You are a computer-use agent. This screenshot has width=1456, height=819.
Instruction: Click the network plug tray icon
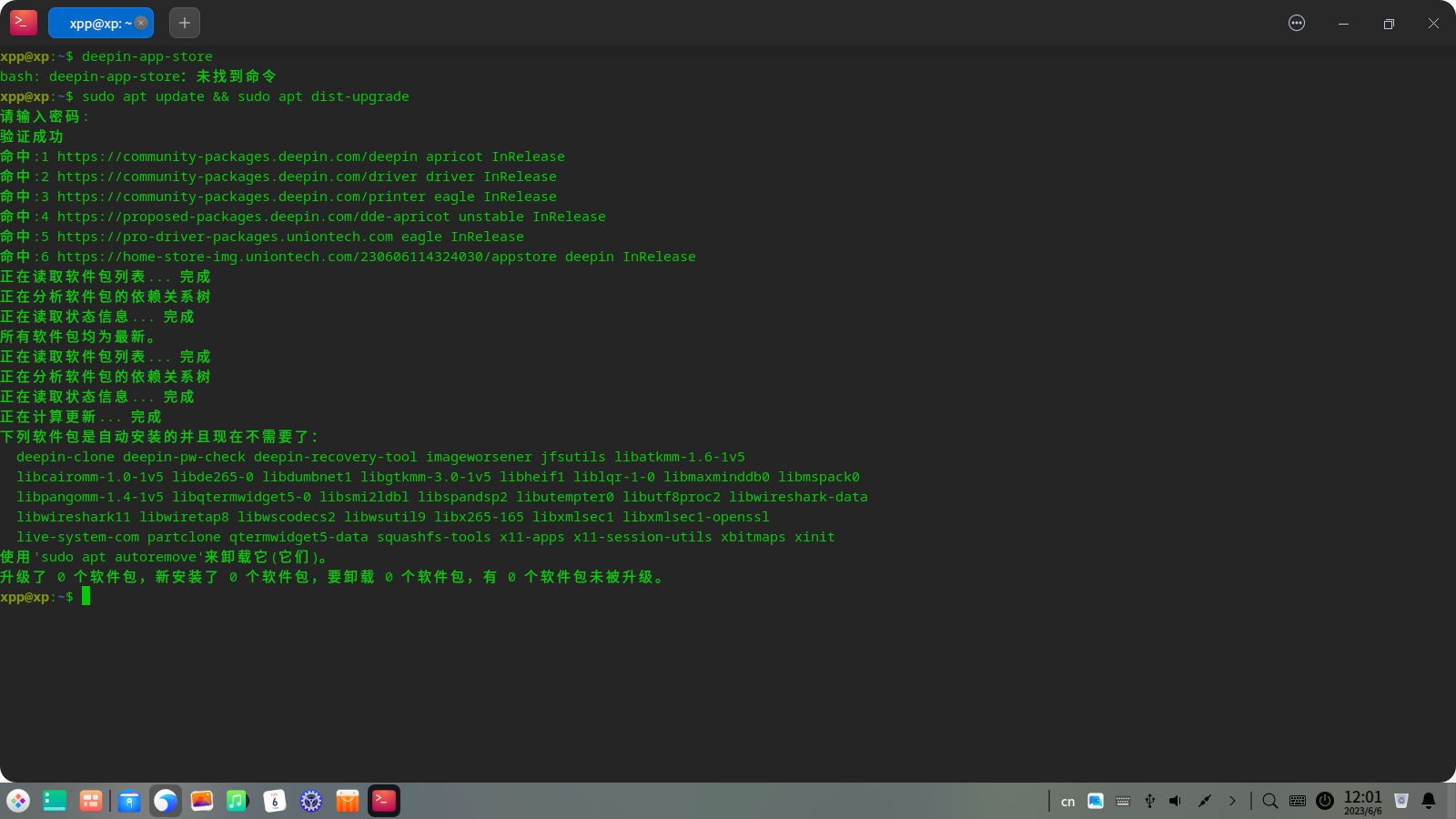(1205, 801)
